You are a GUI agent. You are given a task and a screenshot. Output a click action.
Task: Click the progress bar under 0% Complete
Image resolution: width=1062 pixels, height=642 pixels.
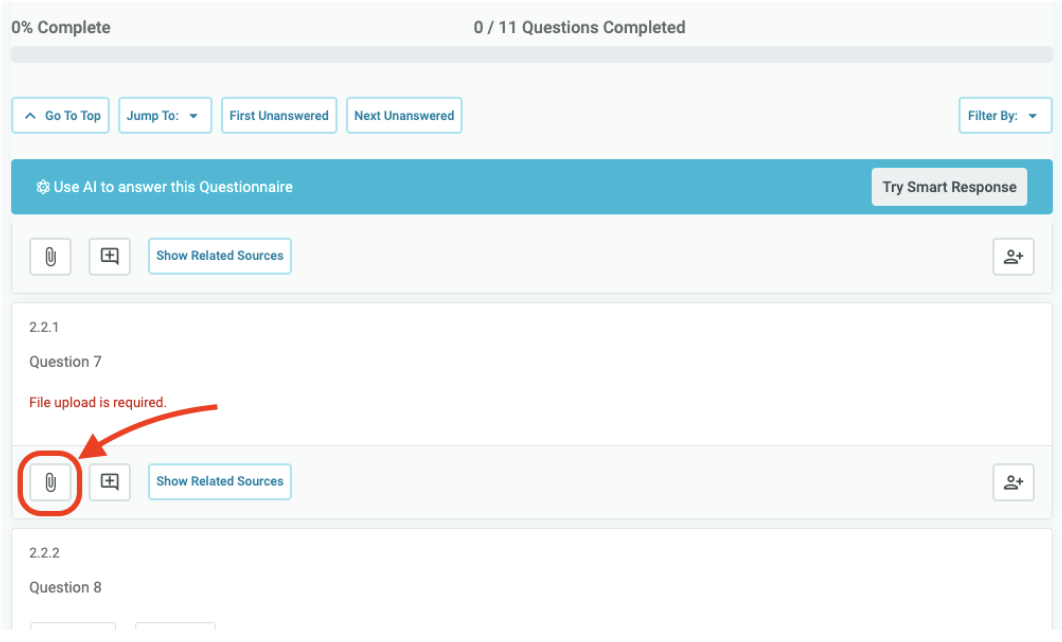532,55
